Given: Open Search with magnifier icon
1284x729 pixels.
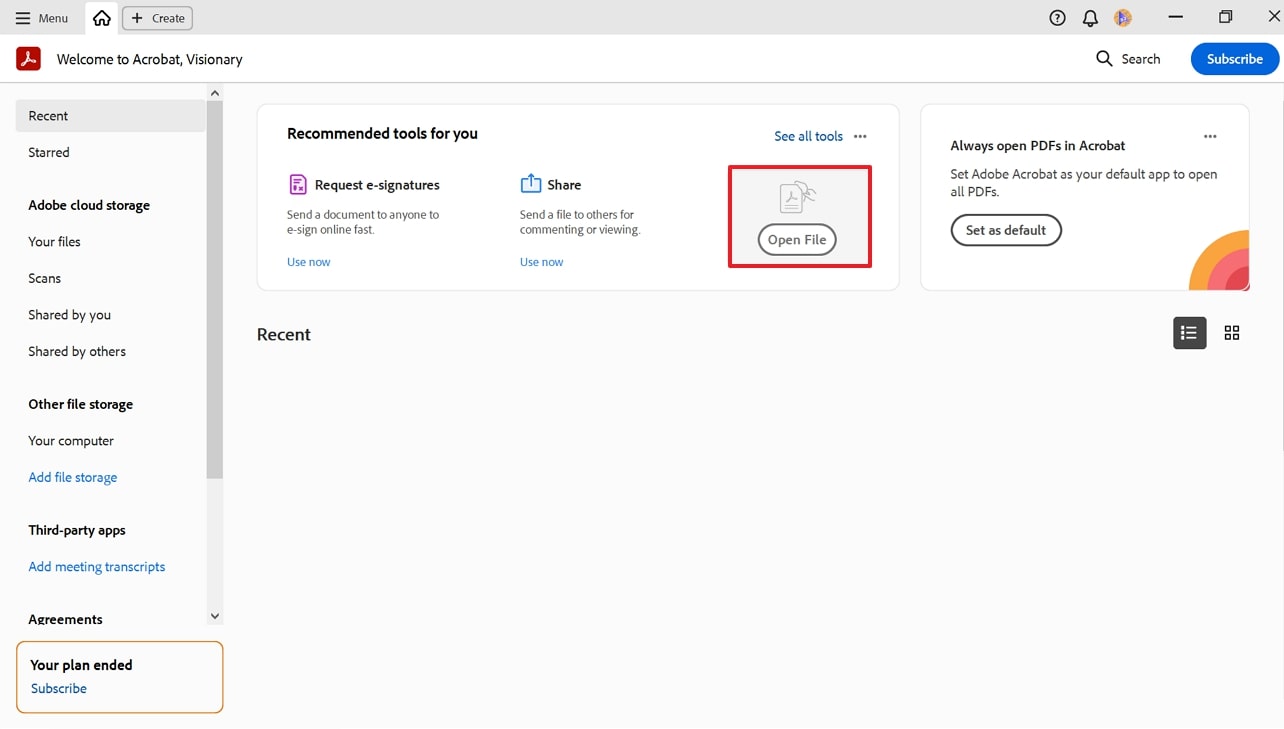Looking at the screenshot, I should pos(1128,59).
